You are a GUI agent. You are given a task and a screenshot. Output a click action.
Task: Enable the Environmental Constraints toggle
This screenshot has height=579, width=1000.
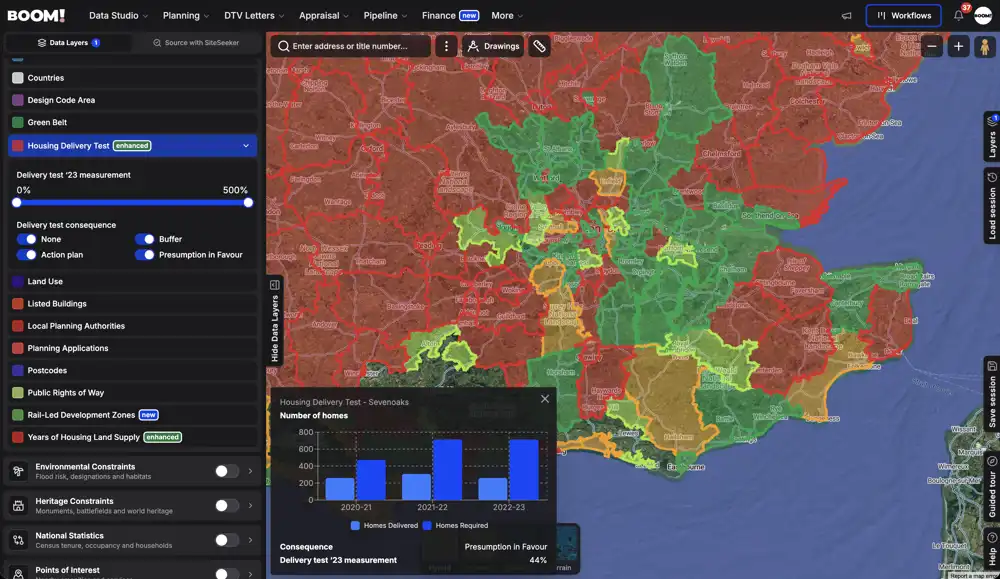226,471
